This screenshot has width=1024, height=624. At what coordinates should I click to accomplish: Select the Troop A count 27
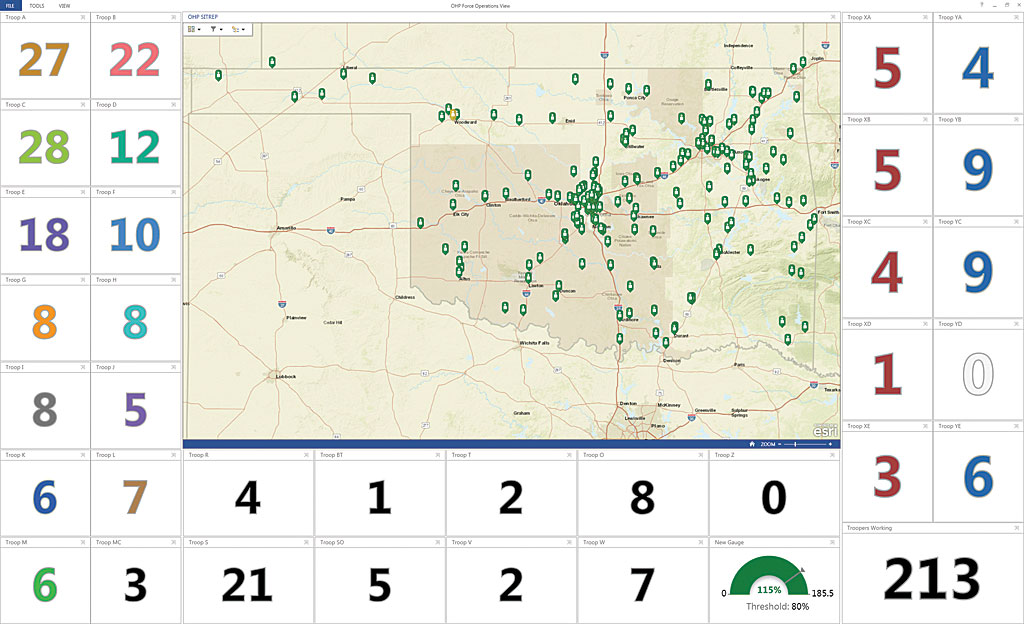click(44, 60)
